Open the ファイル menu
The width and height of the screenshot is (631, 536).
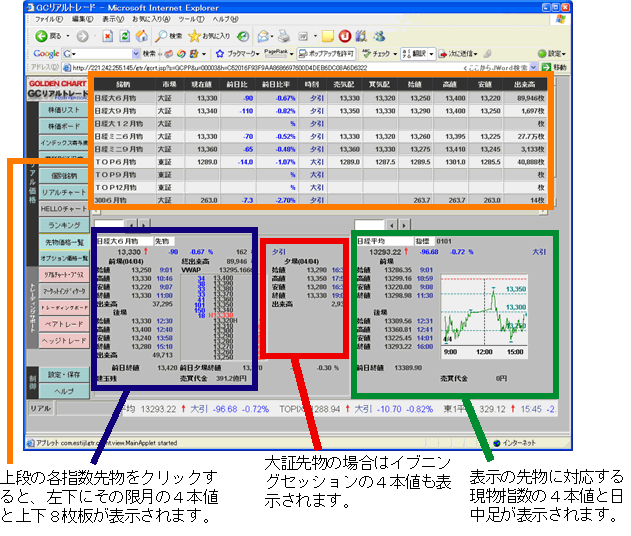49,19
